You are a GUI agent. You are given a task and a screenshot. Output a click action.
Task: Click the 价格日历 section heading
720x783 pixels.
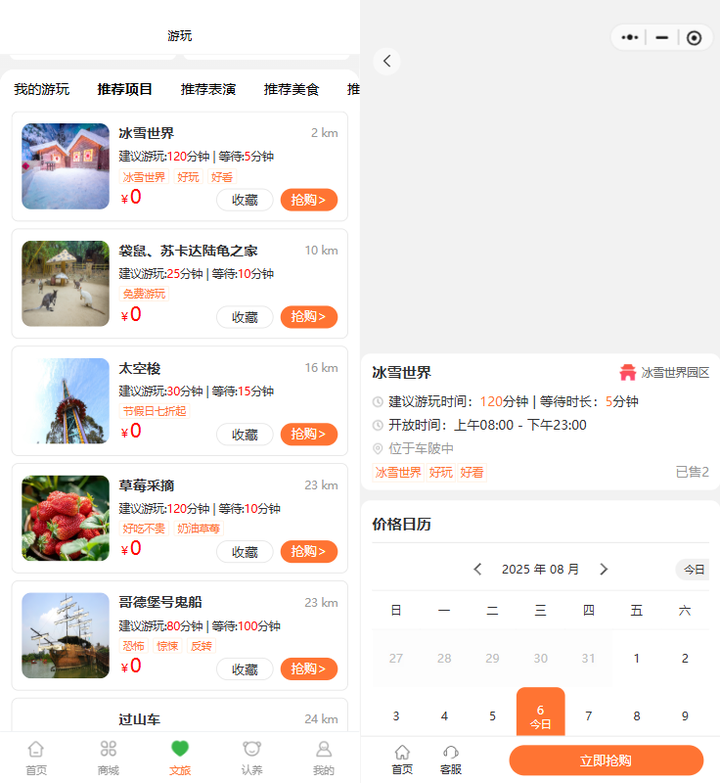point(401,524)
